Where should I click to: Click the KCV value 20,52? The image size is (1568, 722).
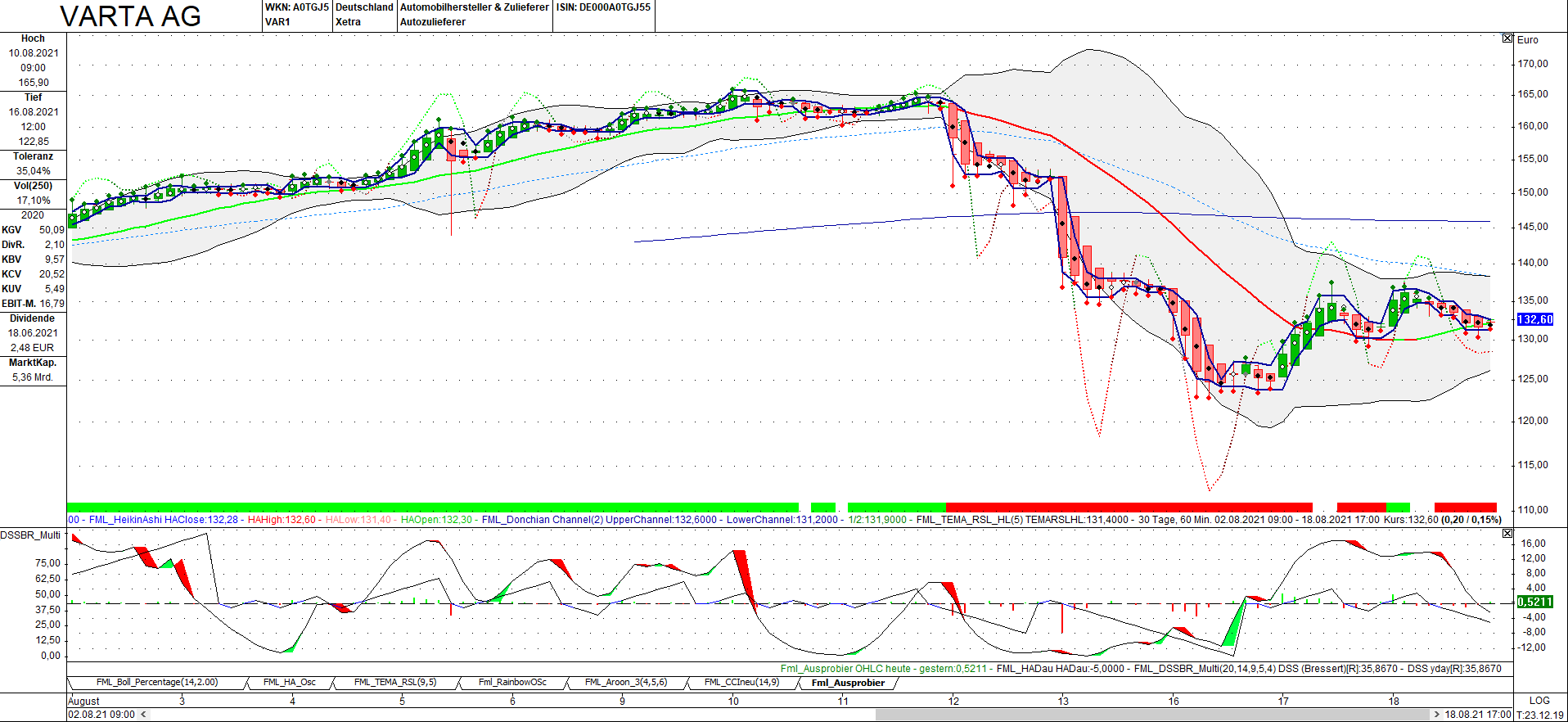click(x=52, y=274)
